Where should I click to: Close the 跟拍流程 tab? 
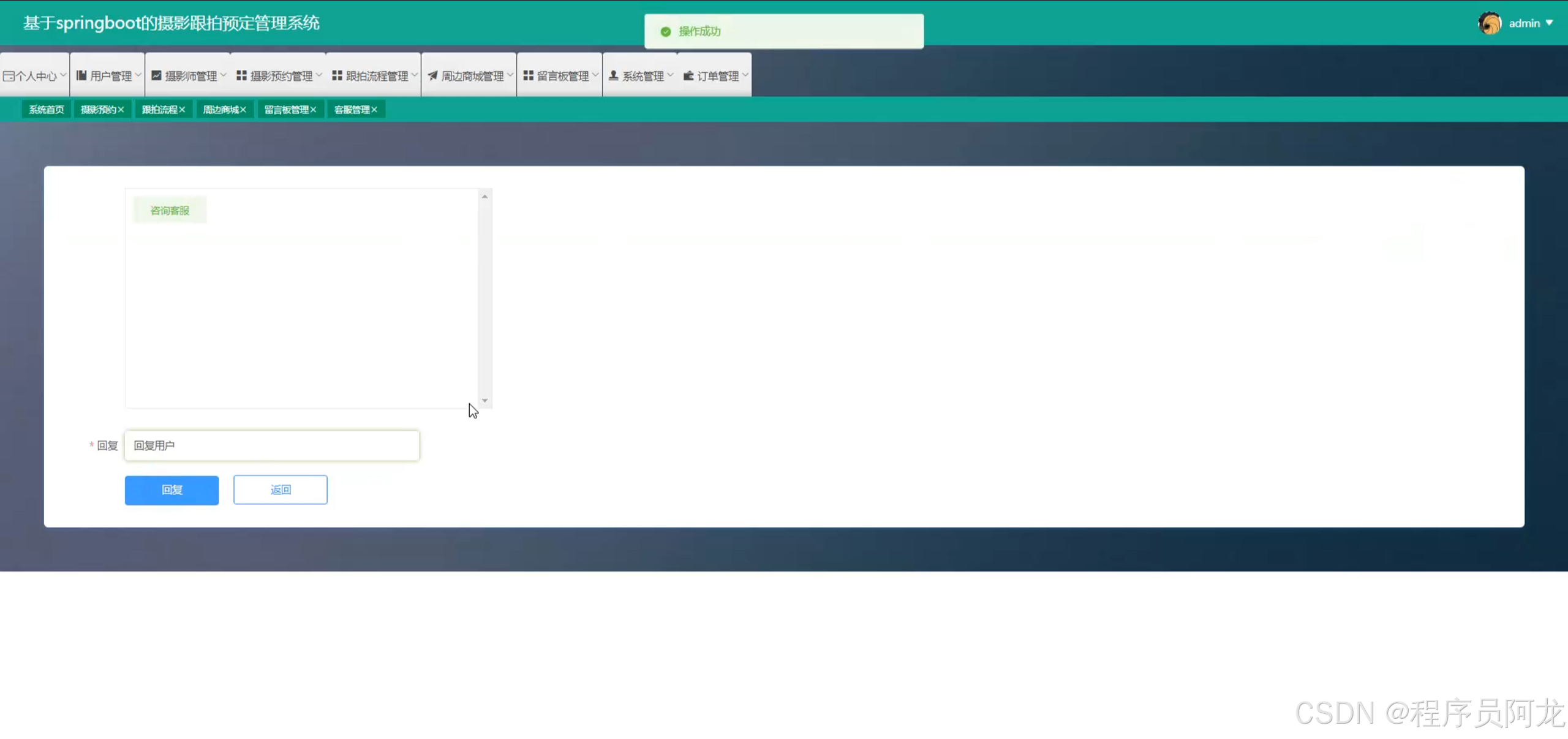(183, 110)
